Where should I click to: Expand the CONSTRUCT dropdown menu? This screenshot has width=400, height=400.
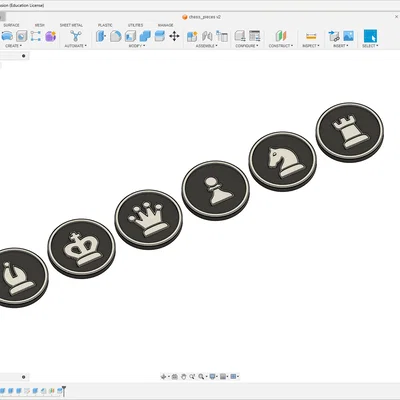281,46
